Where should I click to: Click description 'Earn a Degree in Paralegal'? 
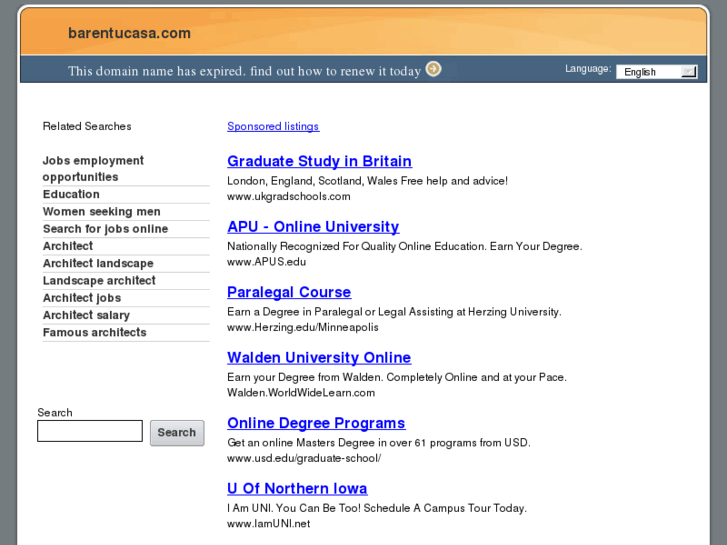coord(394,312)
